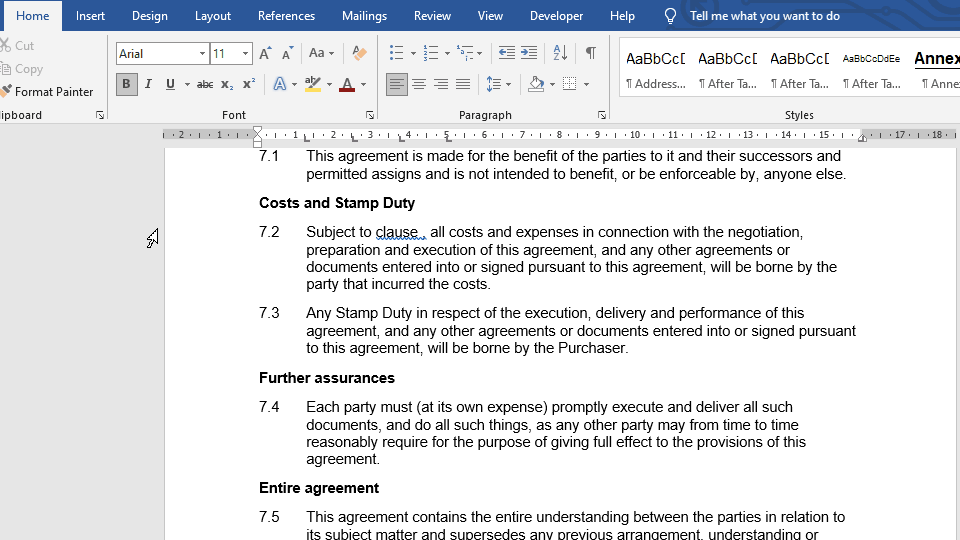
Task: Open the font size dropdown
Action: point(246,54)
